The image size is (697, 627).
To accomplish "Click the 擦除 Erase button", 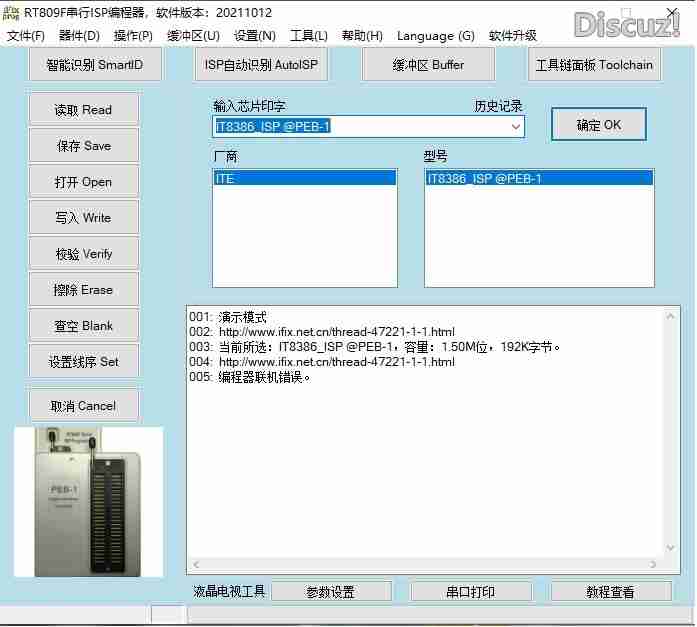I will tap(83, 290).
